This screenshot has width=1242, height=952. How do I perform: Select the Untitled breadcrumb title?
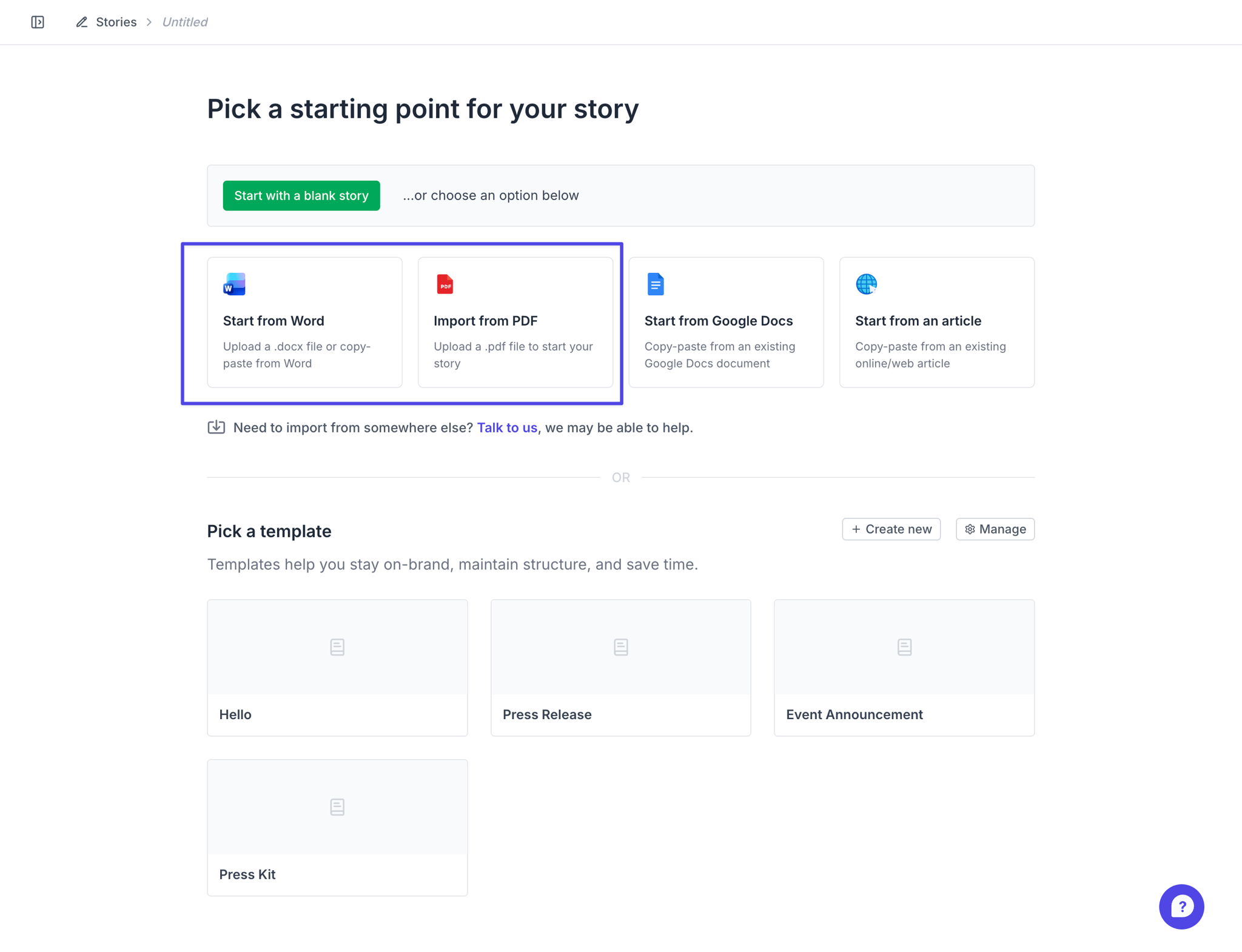point(184,22)
